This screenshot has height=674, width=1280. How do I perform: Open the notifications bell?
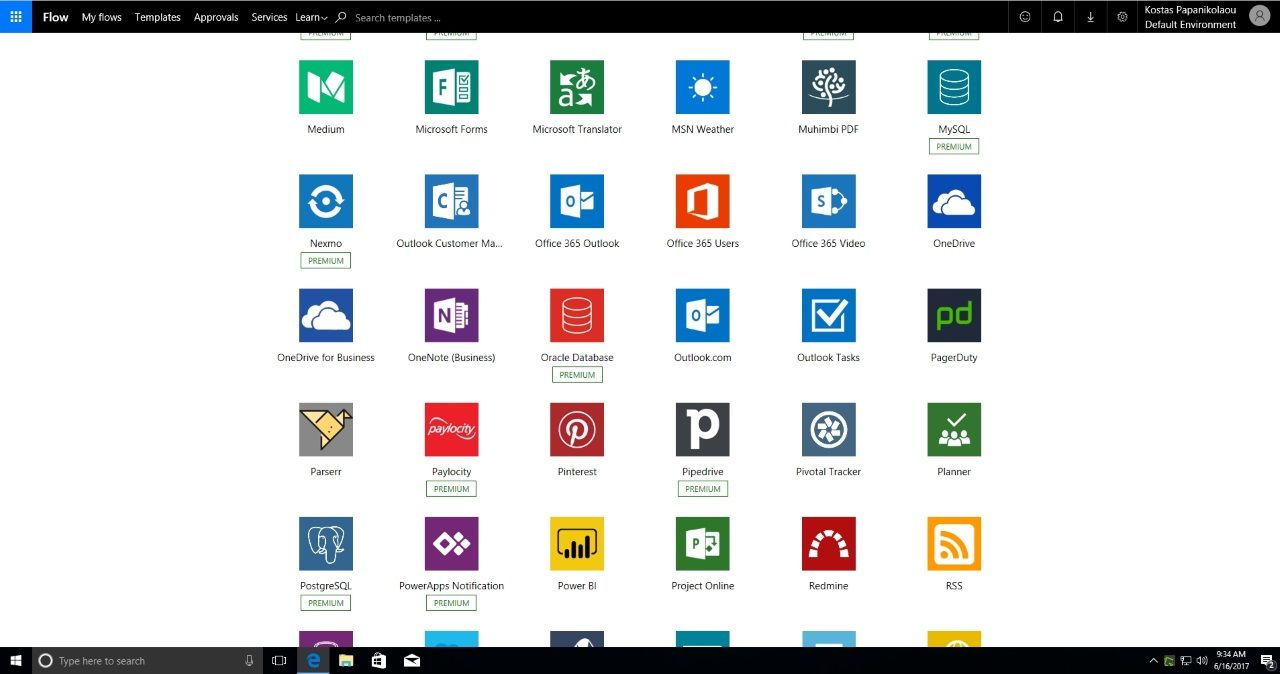tap(1058, 17)
